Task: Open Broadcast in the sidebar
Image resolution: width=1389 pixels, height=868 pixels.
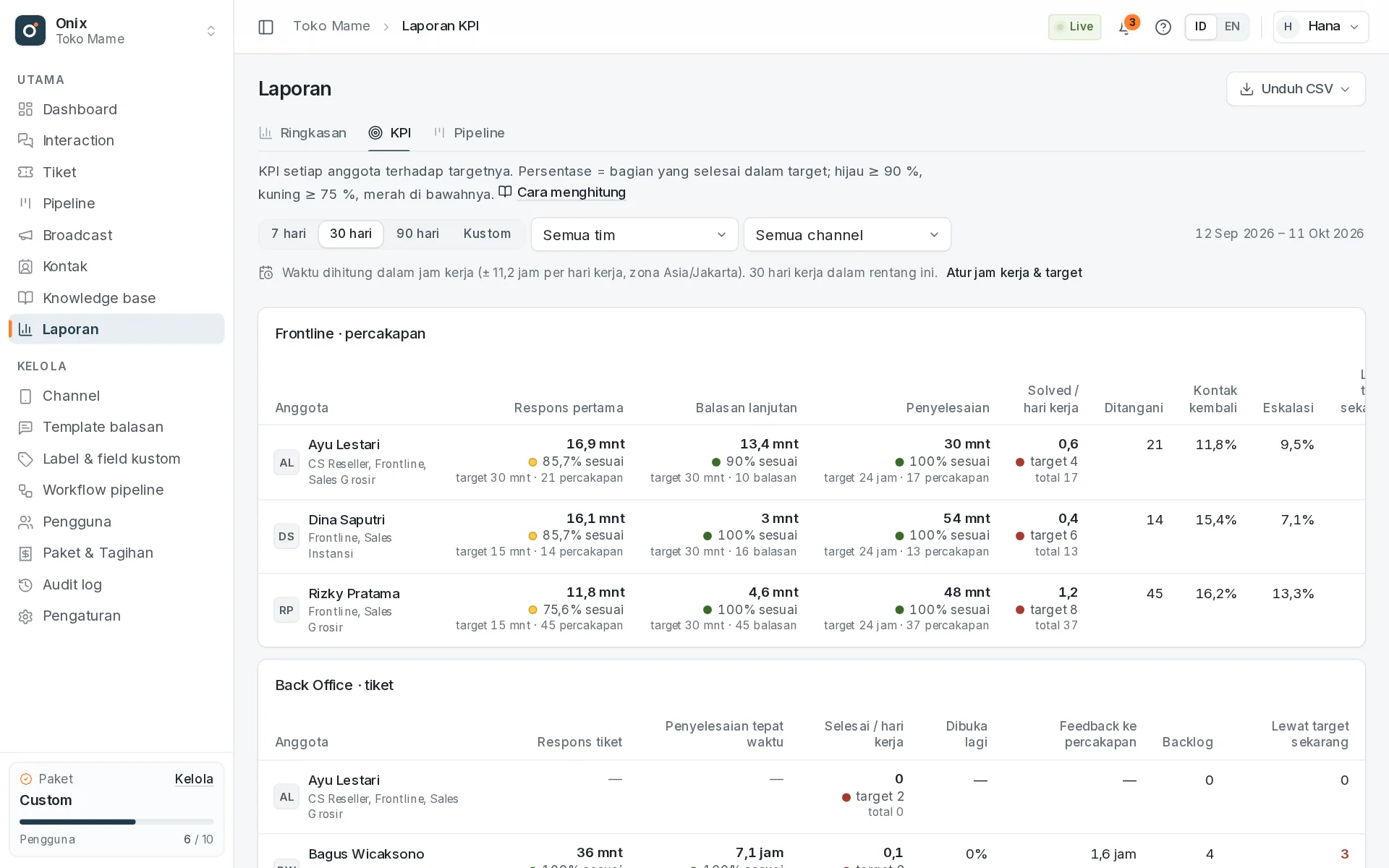Action: 116,235
